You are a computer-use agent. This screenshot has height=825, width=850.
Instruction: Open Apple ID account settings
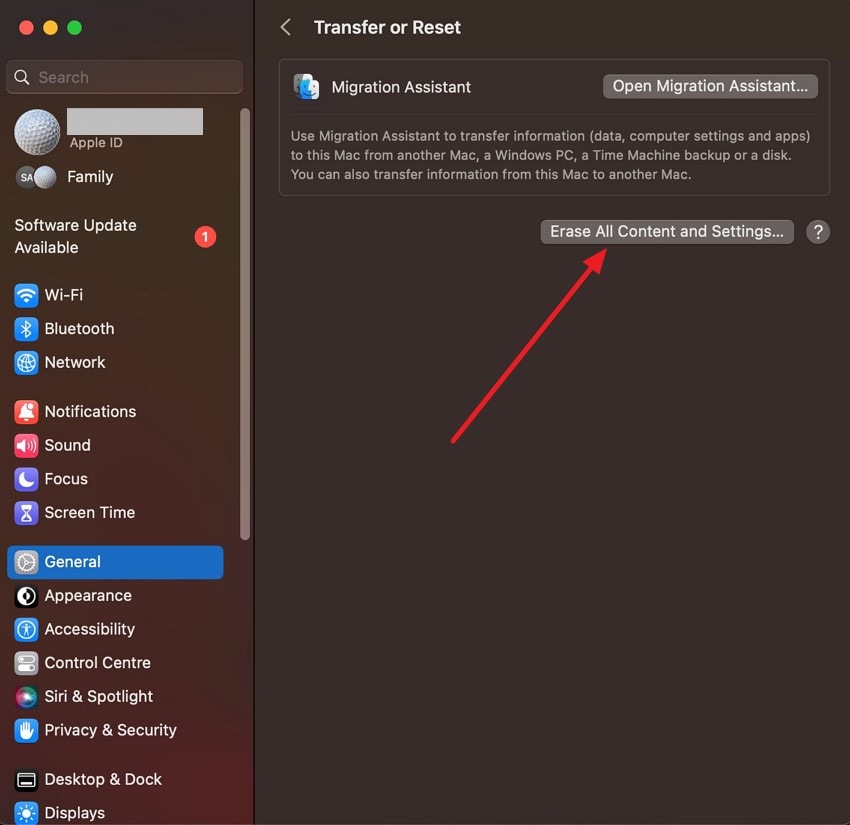[x=115, y=132]
